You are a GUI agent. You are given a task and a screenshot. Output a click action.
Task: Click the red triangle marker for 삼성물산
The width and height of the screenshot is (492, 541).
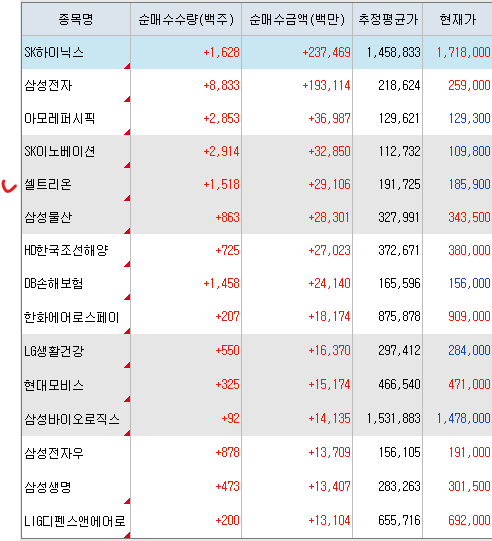click(127, 231)
